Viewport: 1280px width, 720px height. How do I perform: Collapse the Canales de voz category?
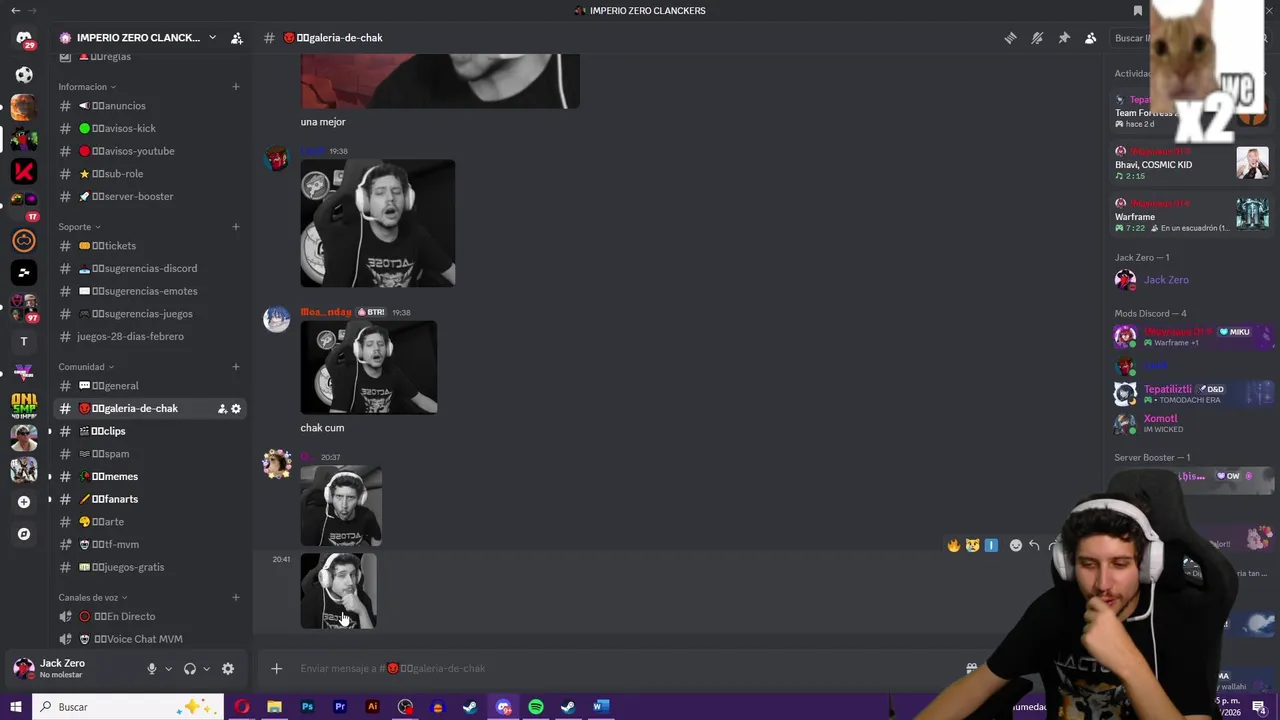click(x=93, y=598)
